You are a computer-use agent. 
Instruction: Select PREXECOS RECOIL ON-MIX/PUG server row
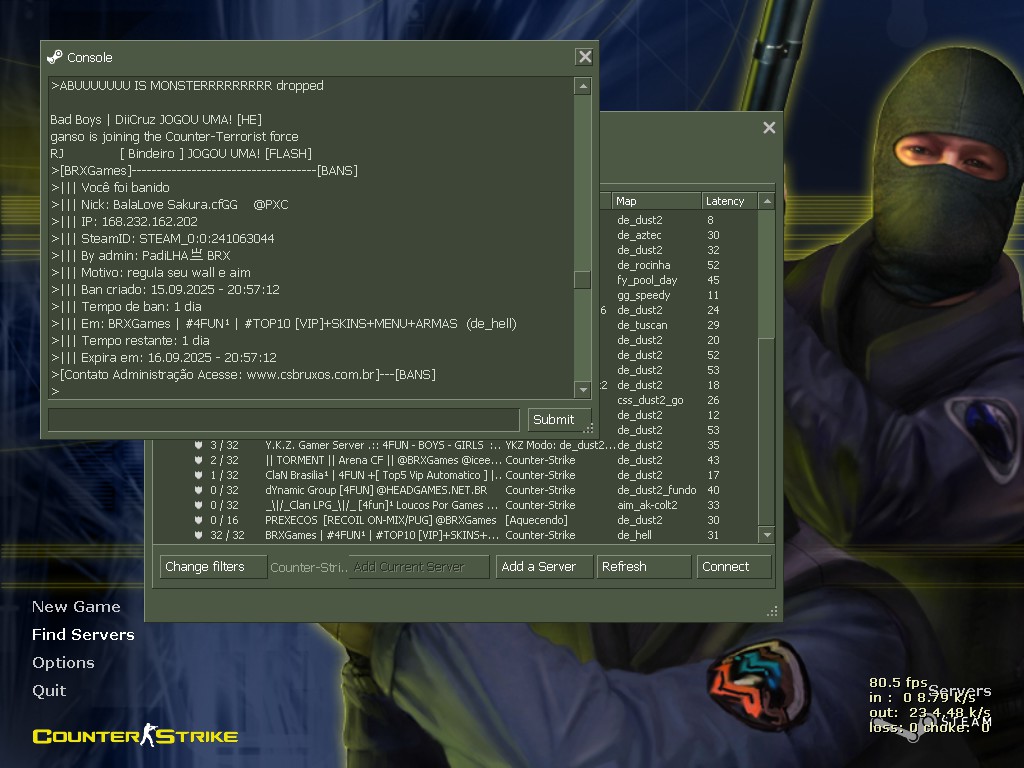[x=456, y=520]
